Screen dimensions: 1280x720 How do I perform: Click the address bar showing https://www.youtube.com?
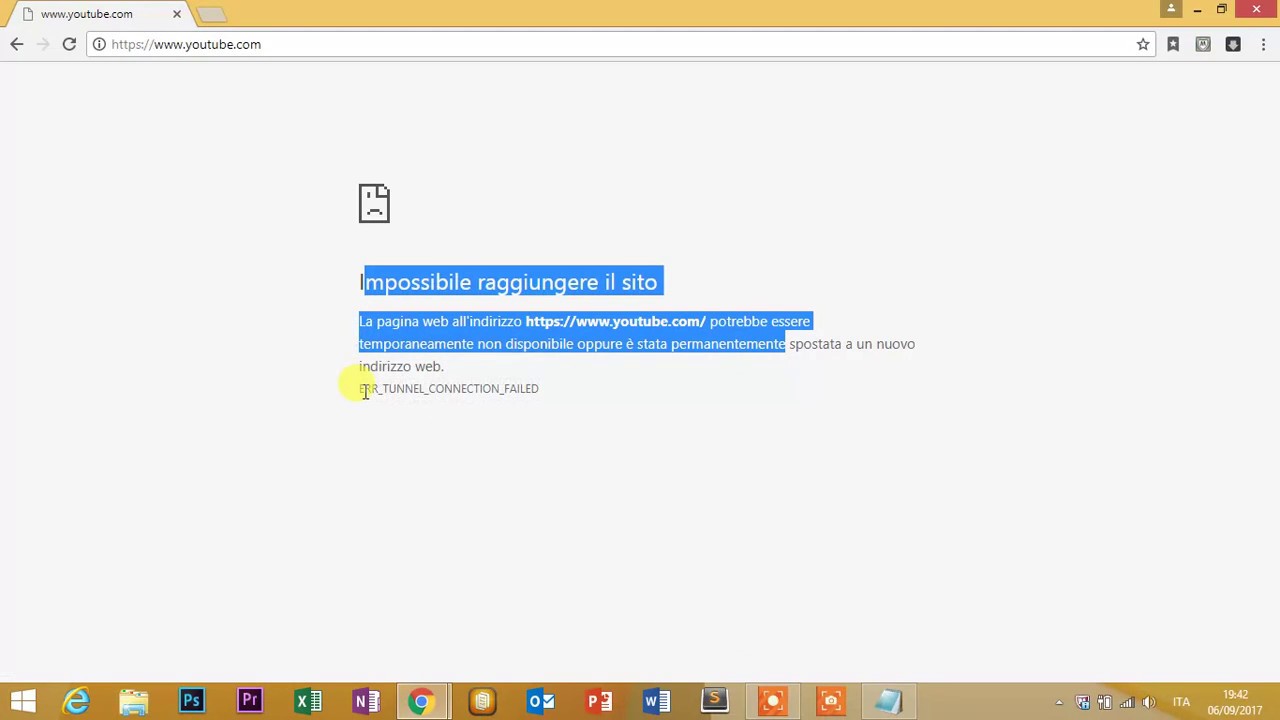620,44
